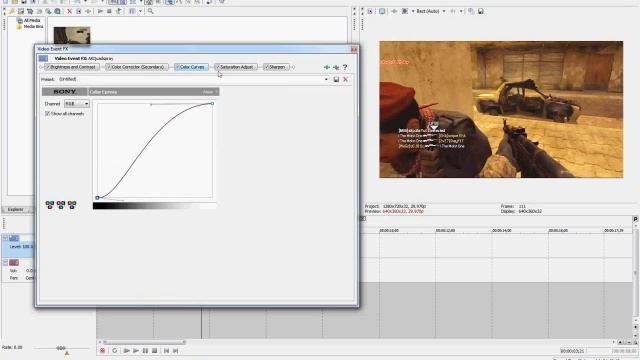
Task: Click the timeline horizontal scrollbar
Action: point(144,342)
